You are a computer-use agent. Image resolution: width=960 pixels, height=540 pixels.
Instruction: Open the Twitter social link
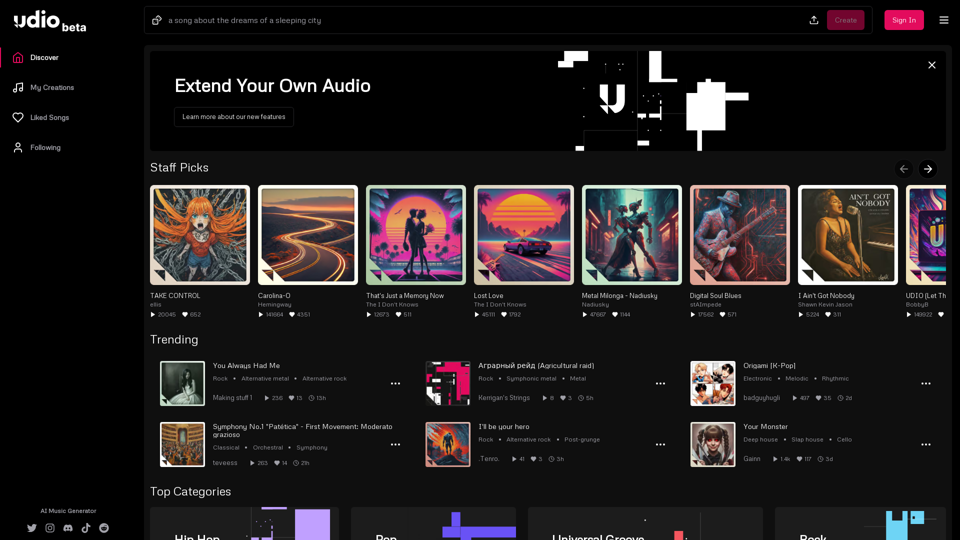pyautogui.click(x=32, y=528)
